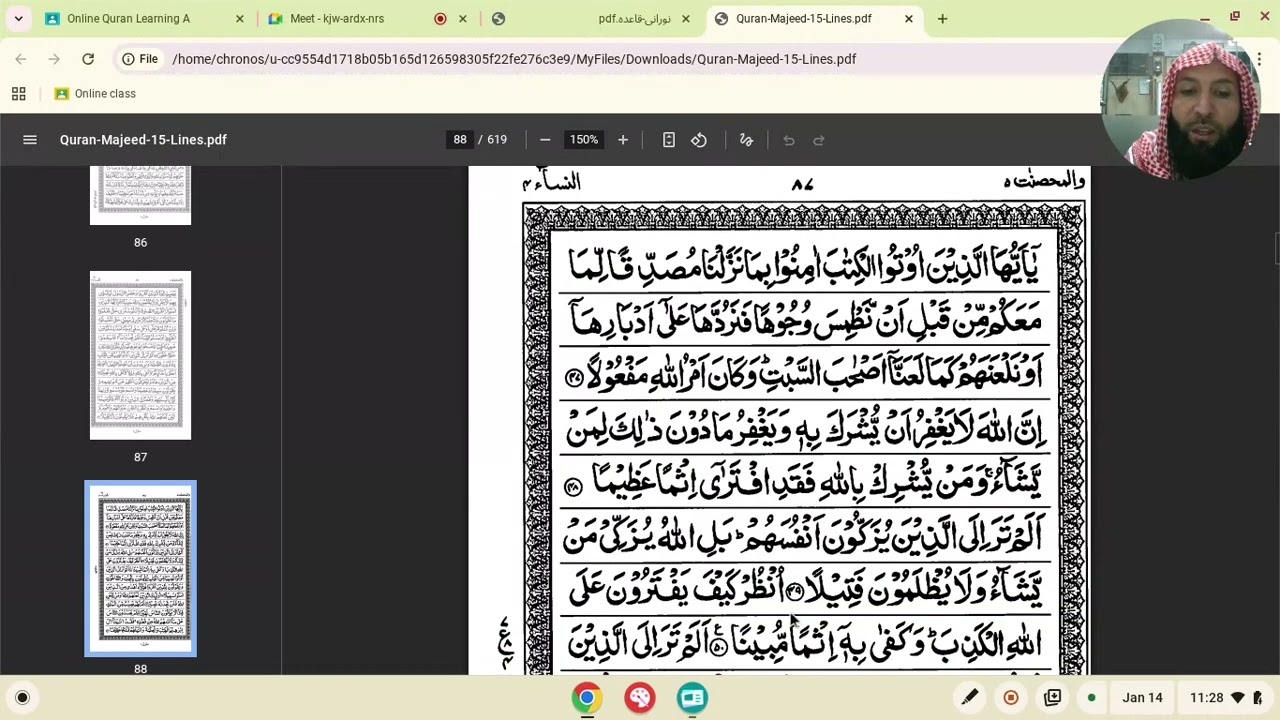
Task: Click the page number field 88
Action: tap(460, 140)
